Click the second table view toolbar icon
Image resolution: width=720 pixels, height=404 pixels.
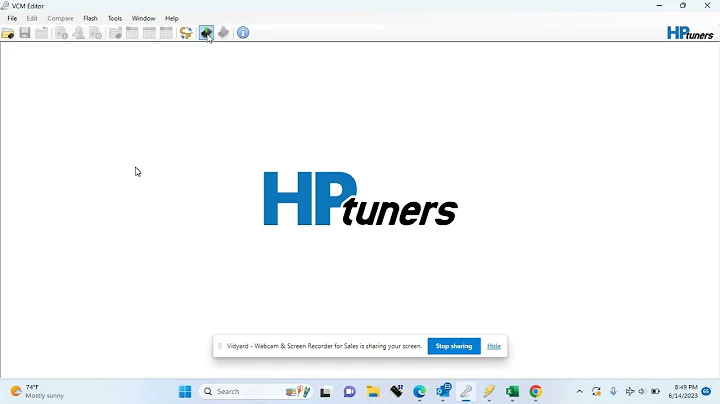(x=149, y=33)
